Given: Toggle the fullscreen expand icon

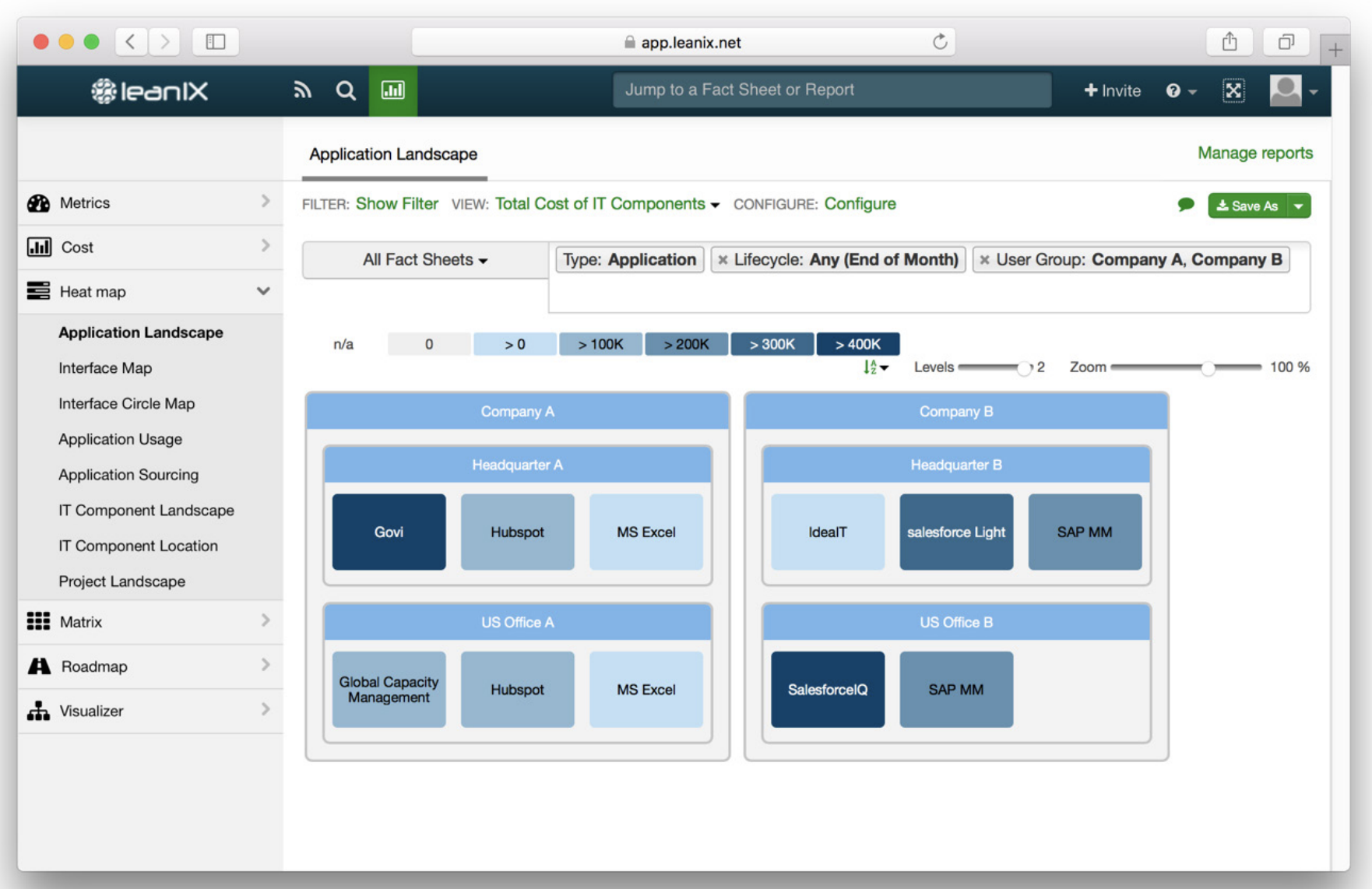Looking at the screenshot, I should pos(1233,91).
